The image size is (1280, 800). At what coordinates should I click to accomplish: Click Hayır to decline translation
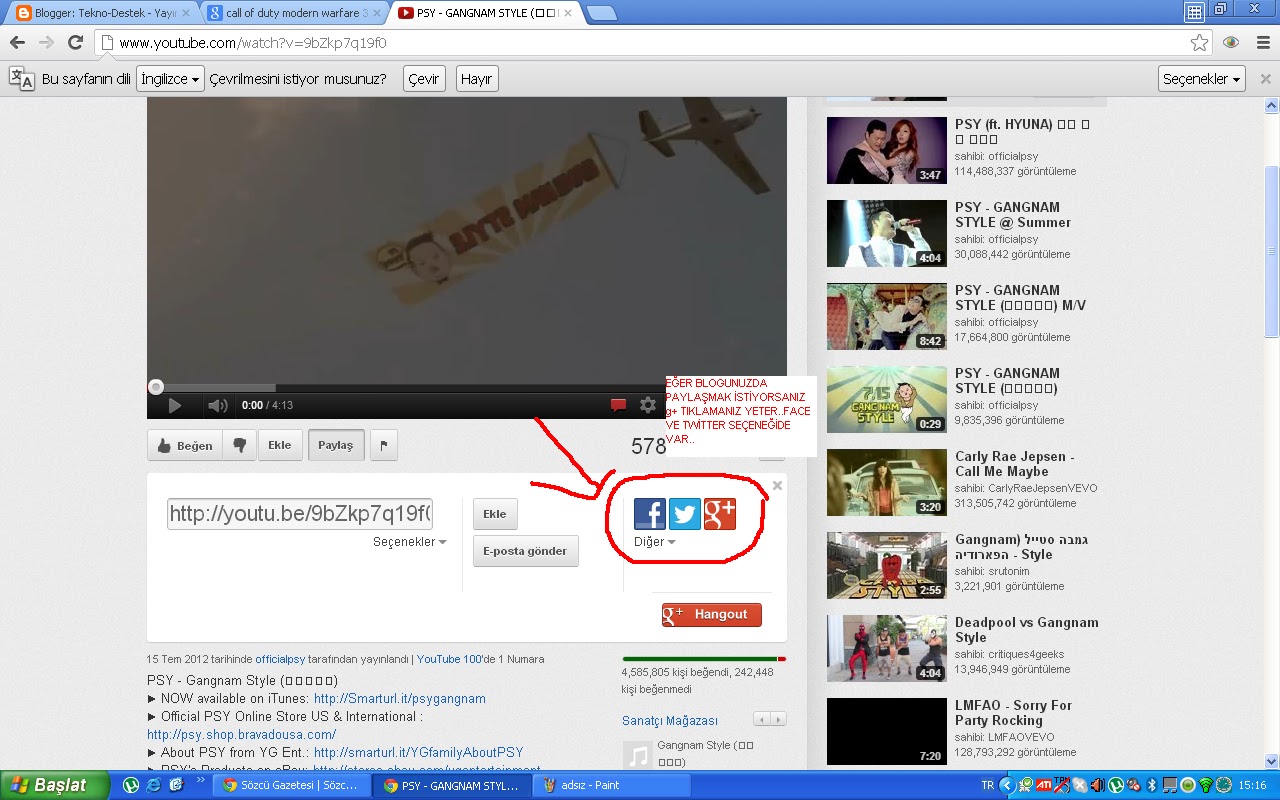tap(476, 79)
